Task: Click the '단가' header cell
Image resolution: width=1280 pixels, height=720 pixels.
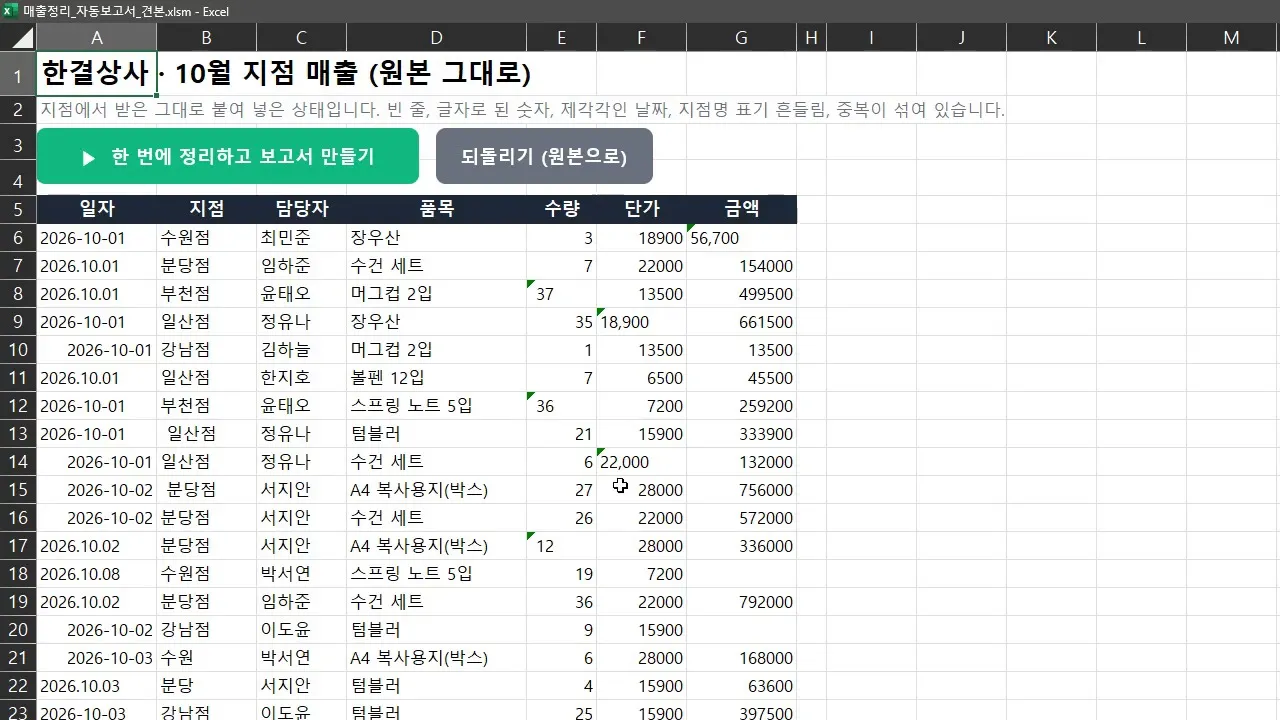Action: [x=641, y=209]
